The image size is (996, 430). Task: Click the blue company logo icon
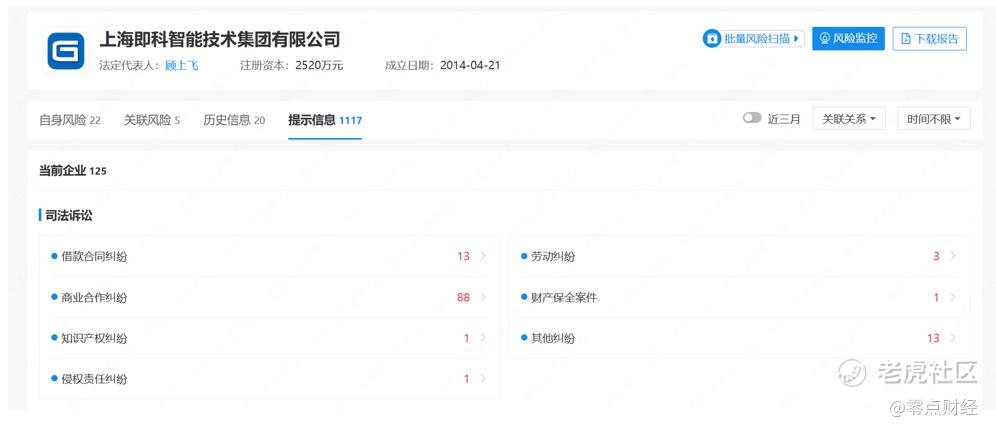click(x=66, y=51)
